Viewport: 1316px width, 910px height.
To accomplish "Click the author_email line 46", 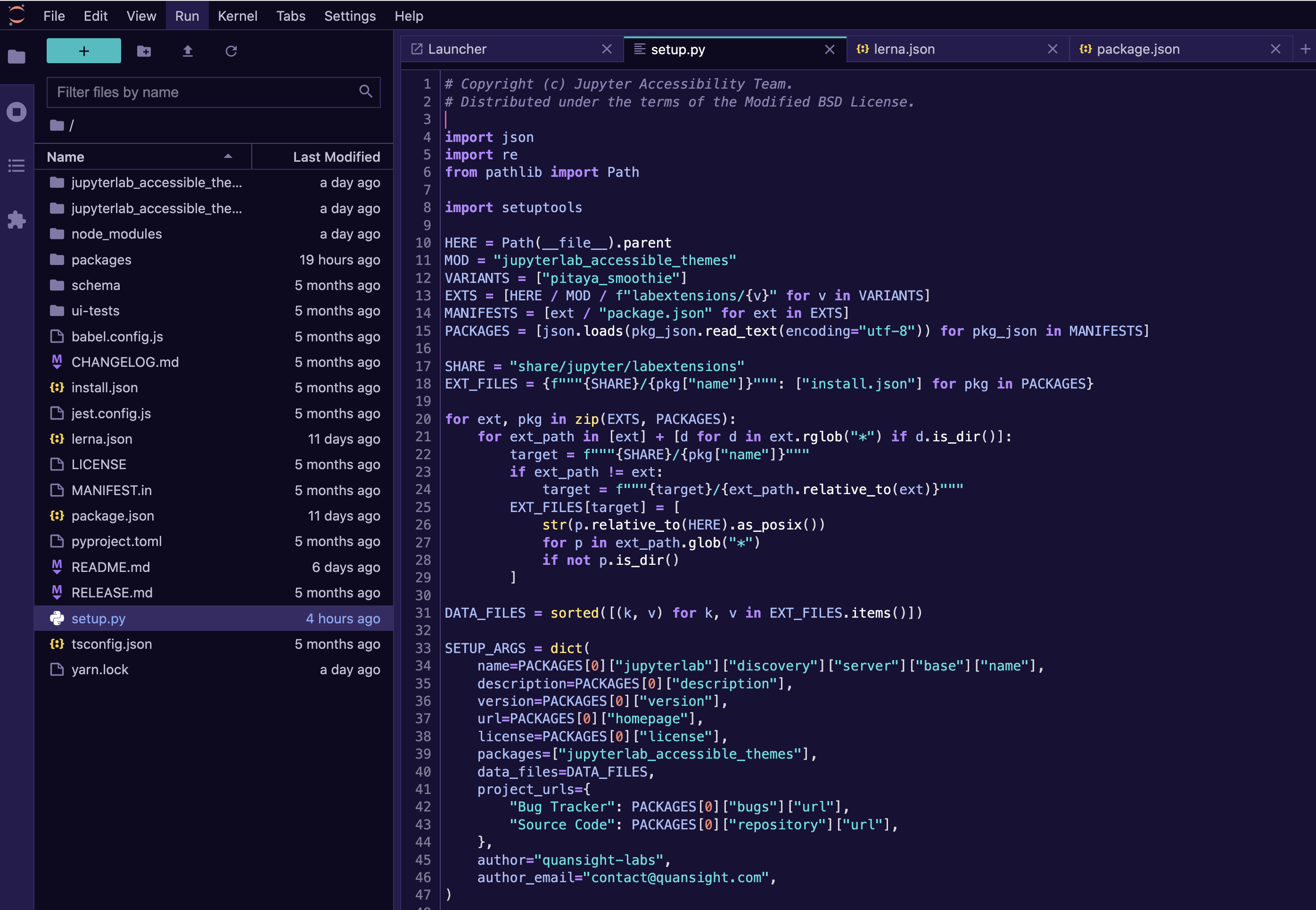I will tap(627, 877).
